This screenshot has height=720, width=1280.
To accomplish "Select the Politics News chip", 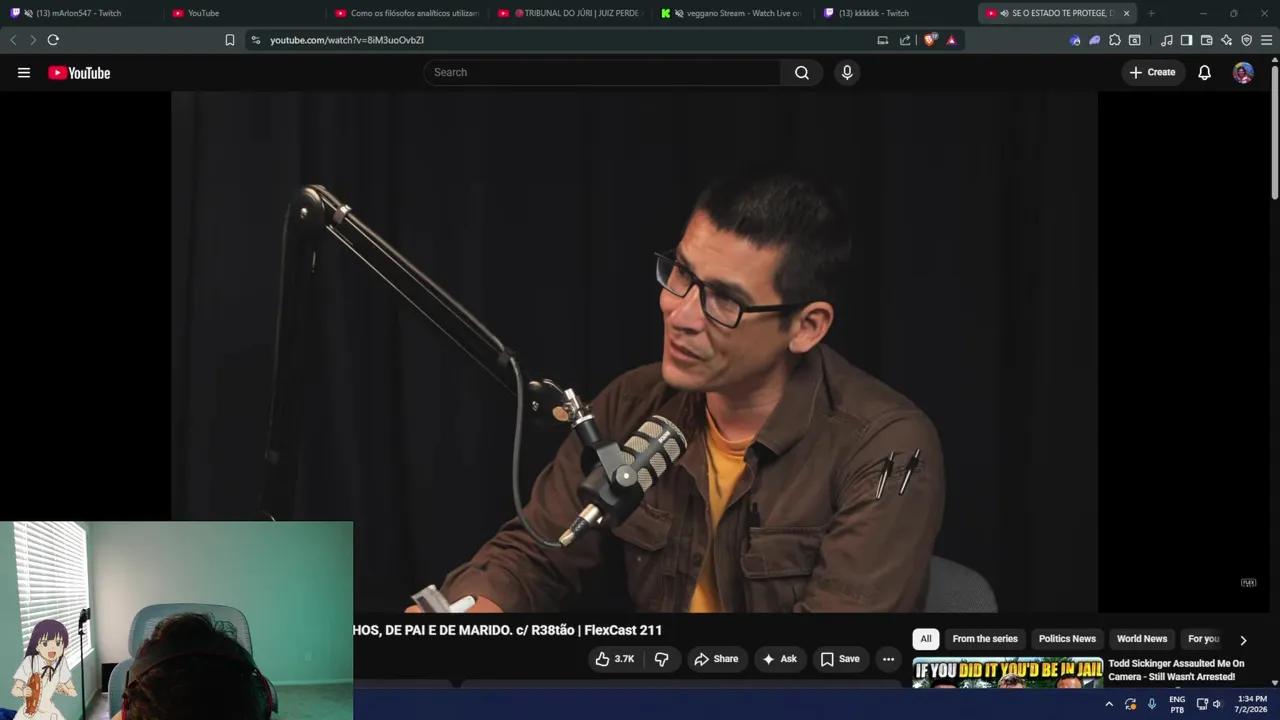I will (1067, 639).
